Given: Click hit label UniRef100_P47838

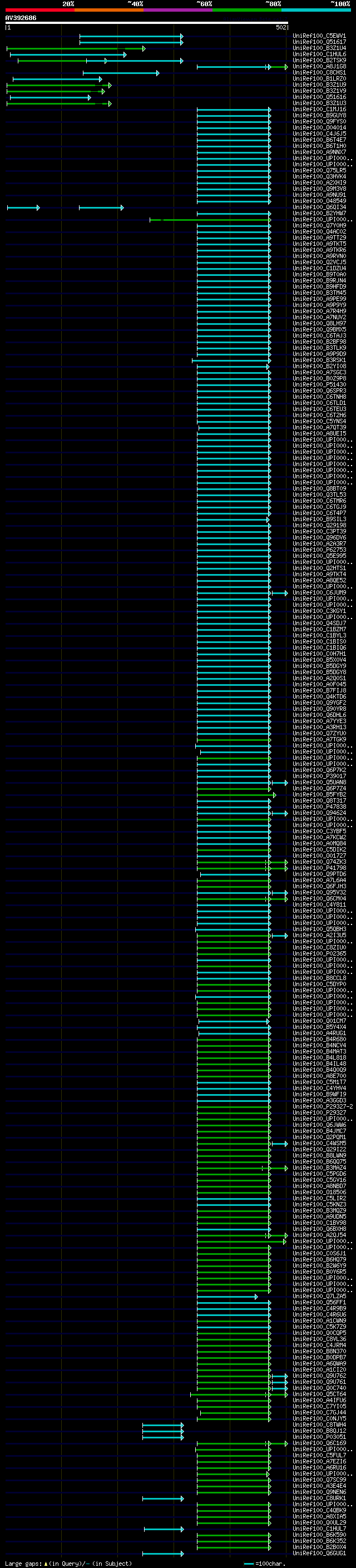Looking at the screenshot, I should [319, 807].
